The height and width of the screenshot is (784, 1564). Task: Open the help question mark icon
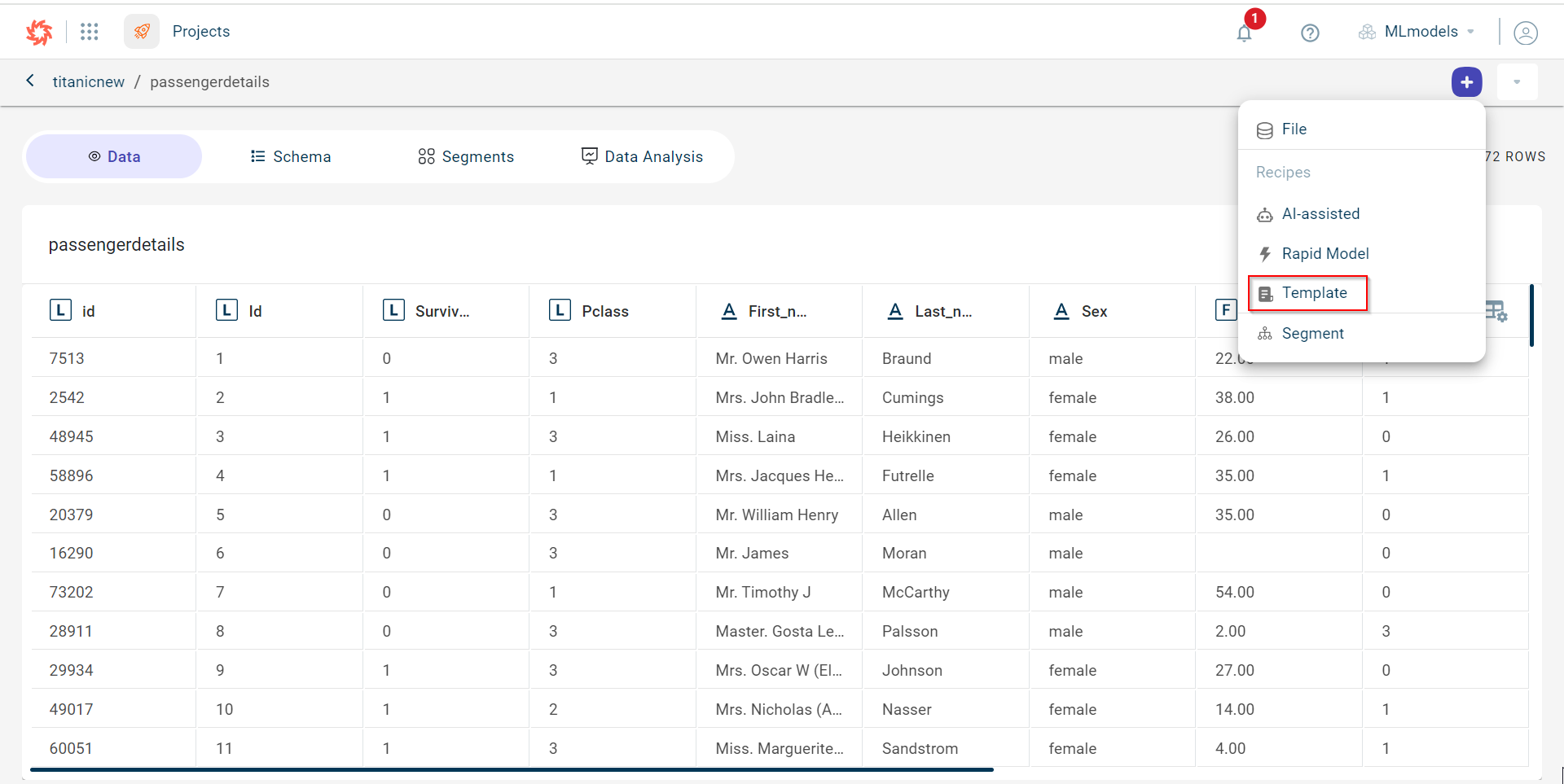1310,33
